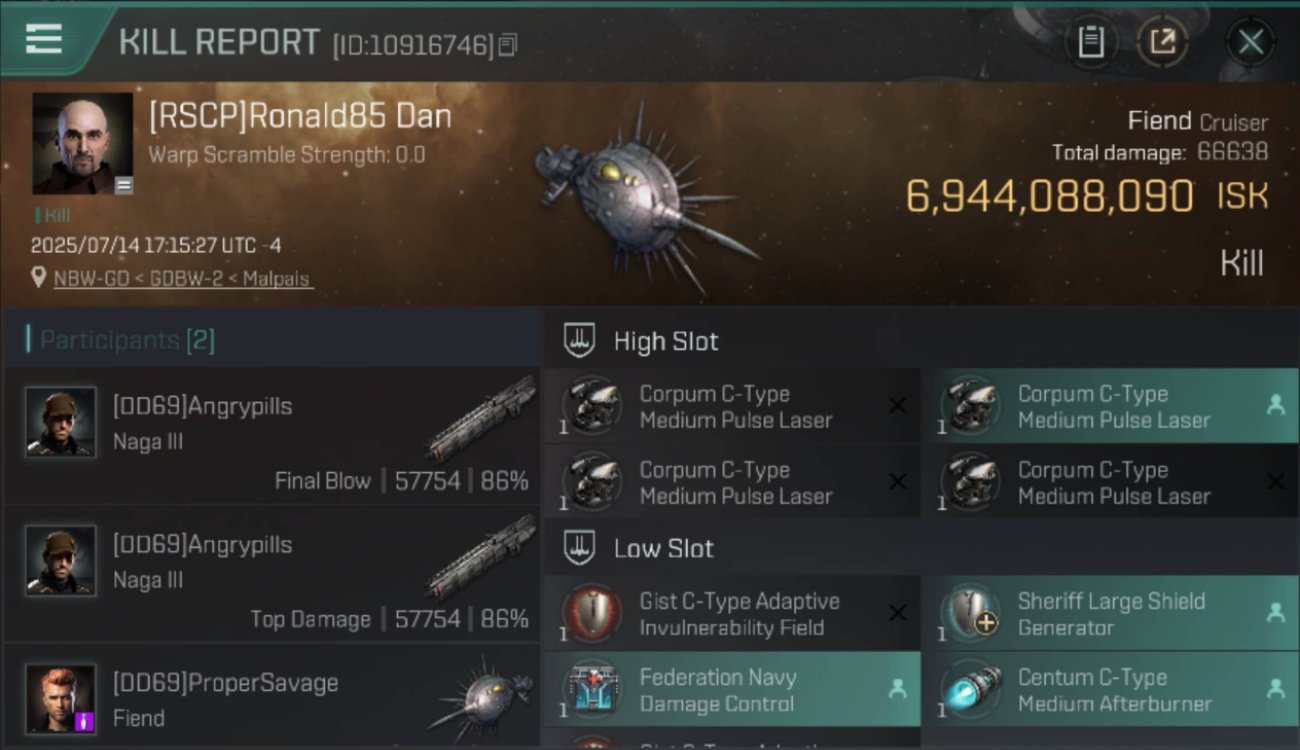Open Angrypills Top Damage participant entry
Screen dimensions: 1300x750
(271, 574)
